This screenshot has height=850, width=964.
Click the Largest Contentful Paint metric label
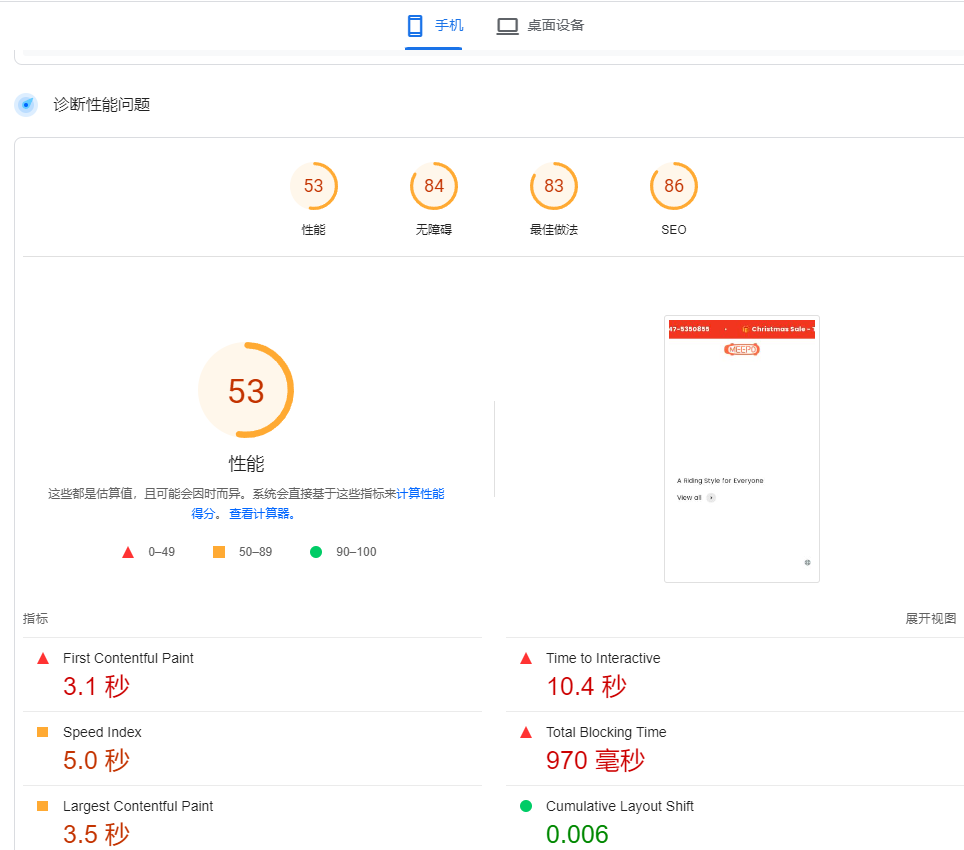coord(137,806)
